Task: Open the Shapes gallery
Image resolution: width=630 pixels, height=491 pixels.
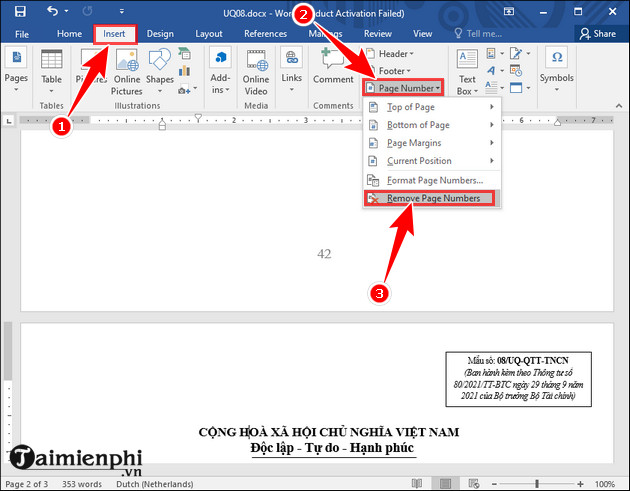Action: point(160,72)
